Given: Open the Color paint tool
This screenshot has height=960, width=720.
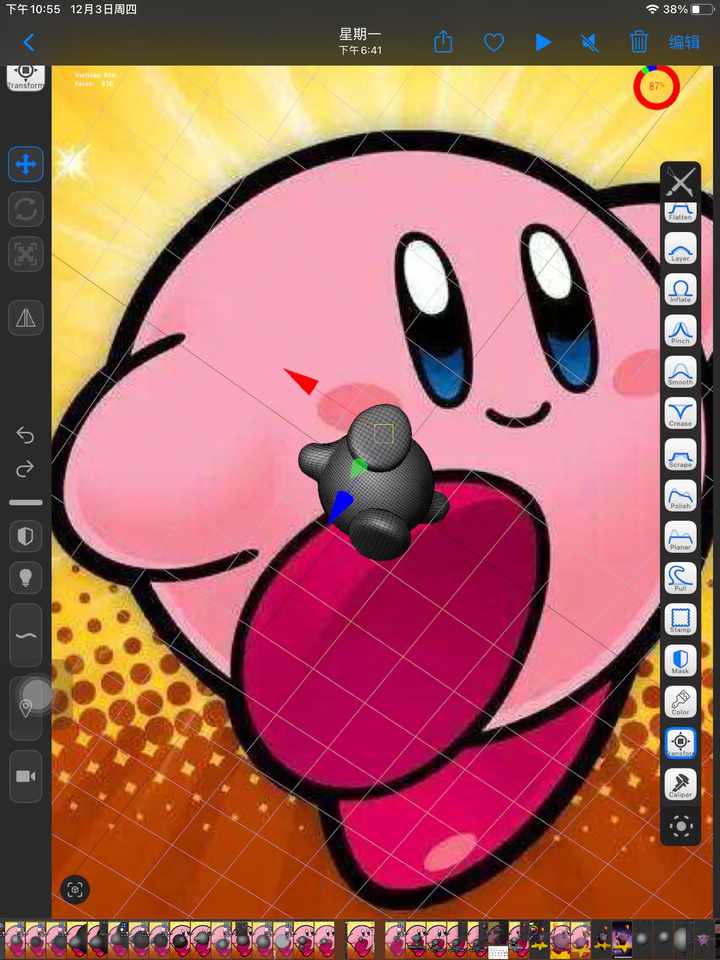Looking at the screenshot, I should click(x=680, y=701).
